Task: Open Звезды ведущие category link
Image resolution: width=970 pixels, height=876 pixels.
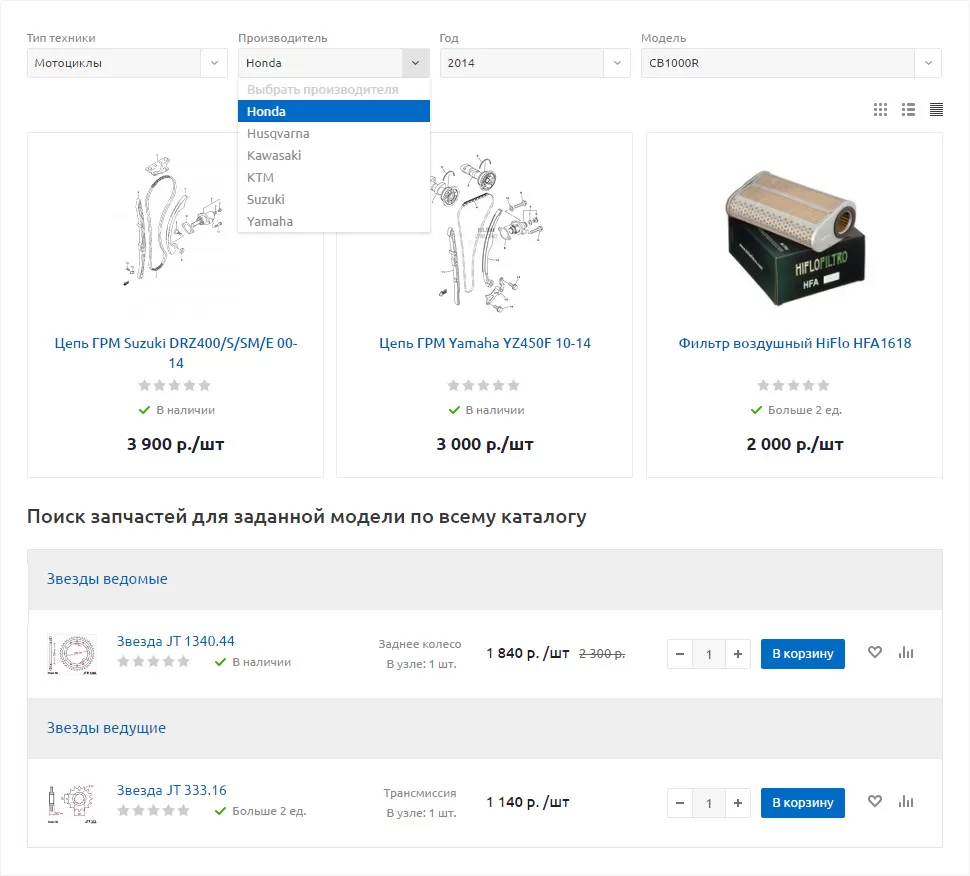Action: 106,728
